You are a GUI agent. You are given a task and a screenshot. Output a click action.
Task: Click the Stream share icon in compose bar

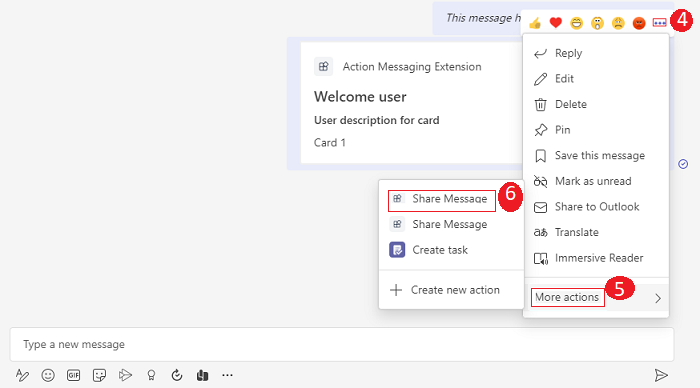(125, 375)
